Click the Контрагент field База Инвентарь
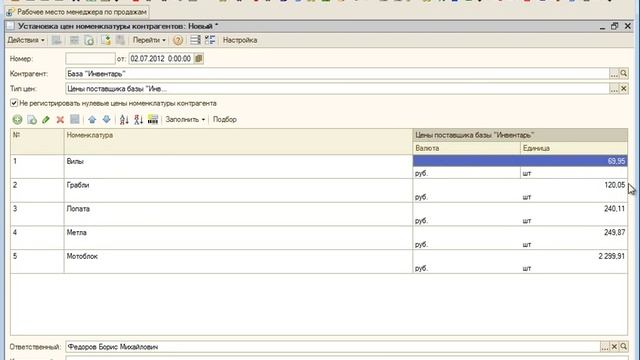Image resolution: width=640 pixels, height=360 pixels. tap(337, 73)
